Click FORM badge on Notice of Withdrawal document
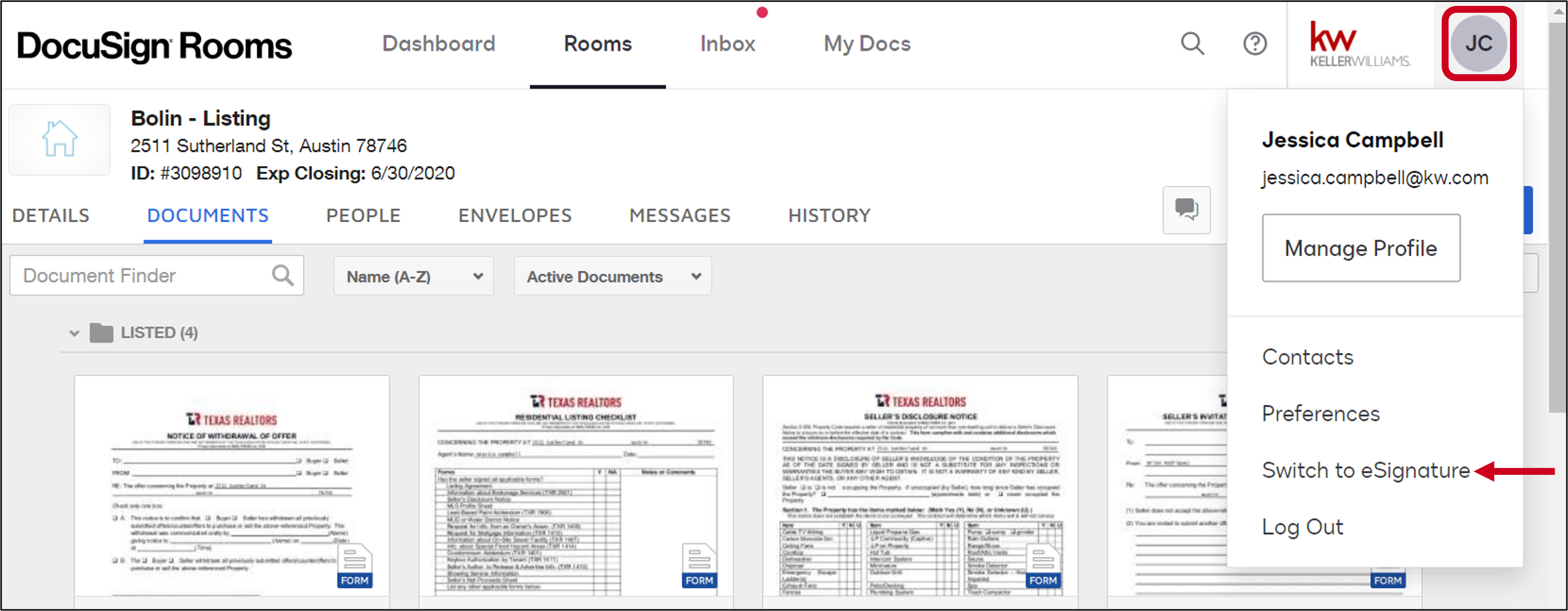The height and width of the screenshot is (611, 1568). (354, 566)
